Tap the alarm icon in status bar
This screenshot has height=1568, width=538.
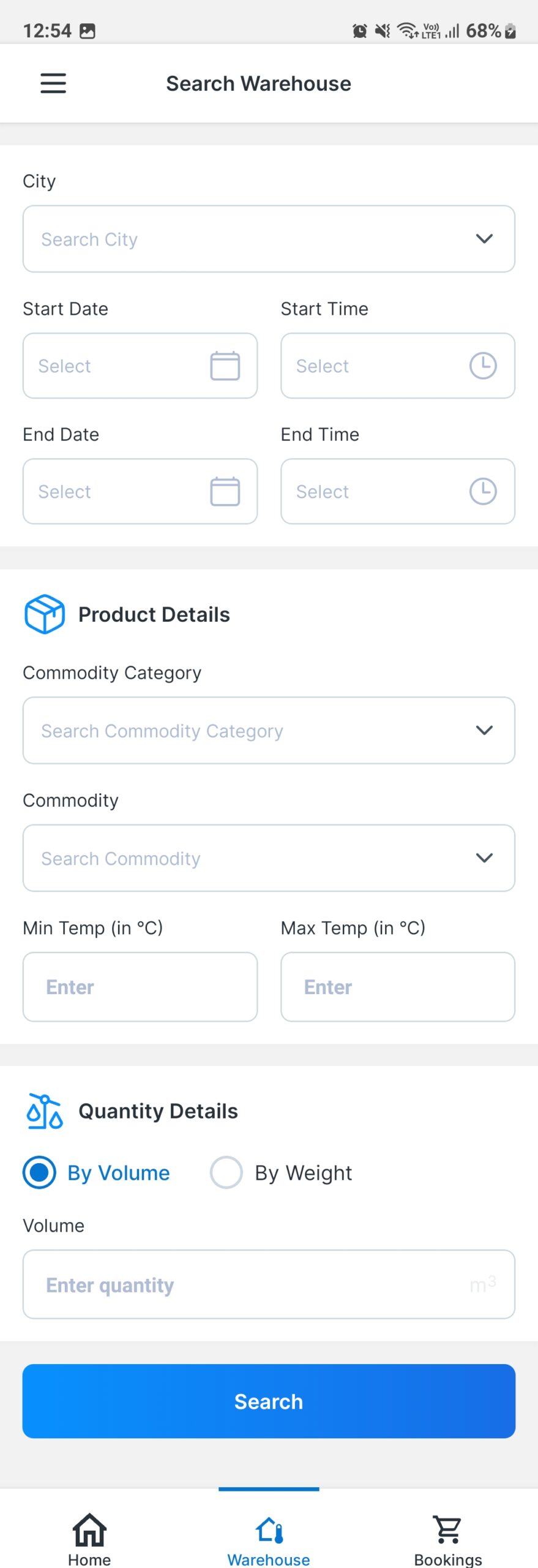coord(360,31)
